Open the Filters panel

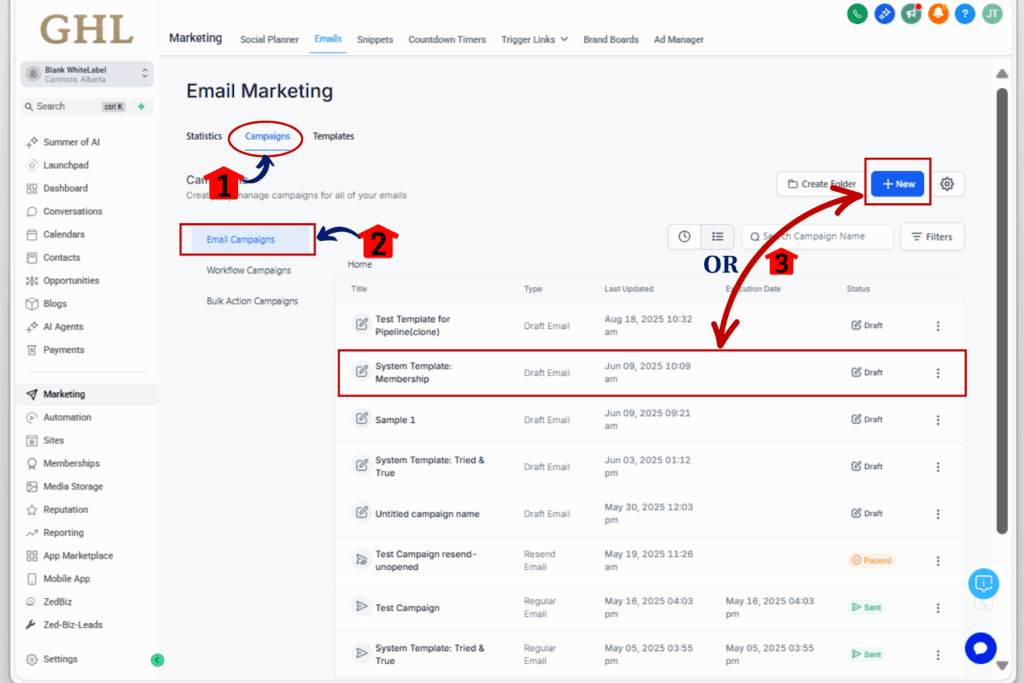(932, 237)
